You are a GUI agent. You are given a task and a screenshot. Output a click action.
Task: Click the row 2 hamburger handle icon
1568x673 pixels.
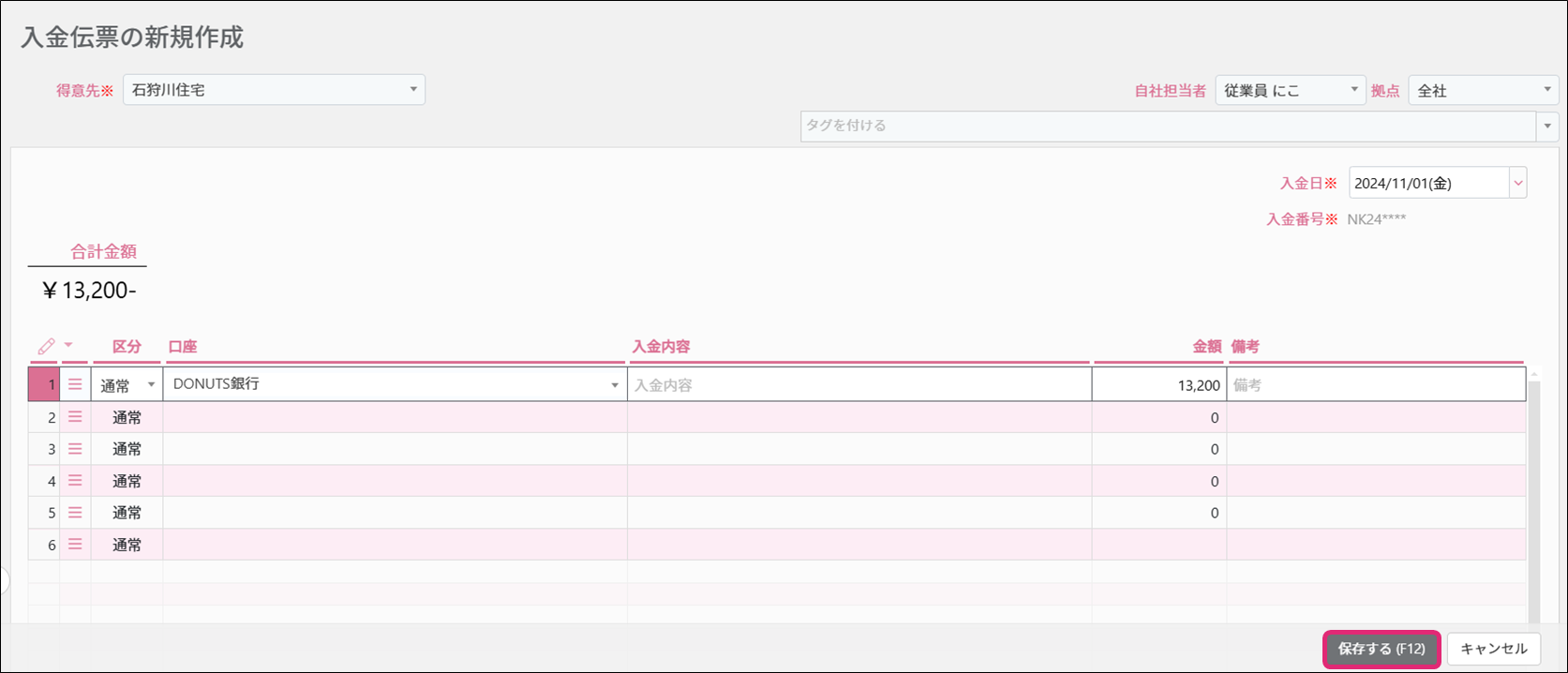75,417
